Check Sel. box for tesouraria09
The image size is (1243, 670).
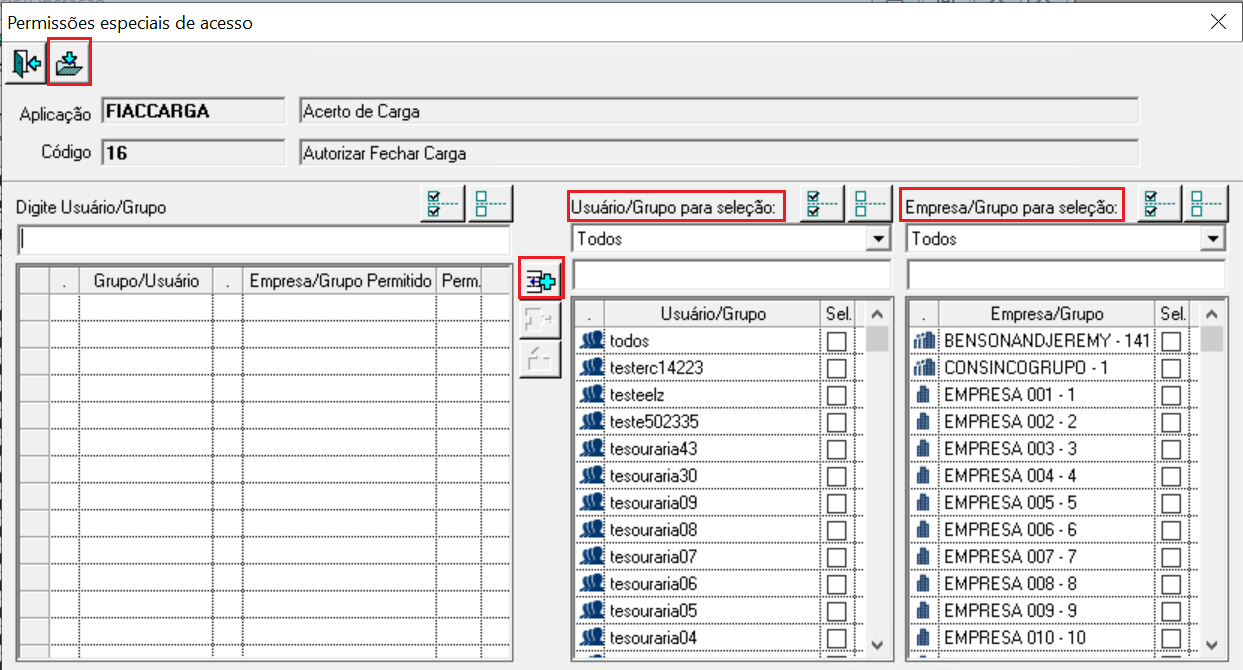coord(837,504)
